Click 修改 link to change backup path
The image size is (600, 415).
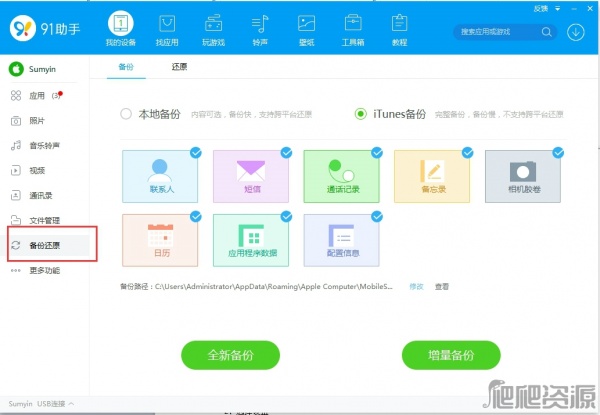click(416, 286)
